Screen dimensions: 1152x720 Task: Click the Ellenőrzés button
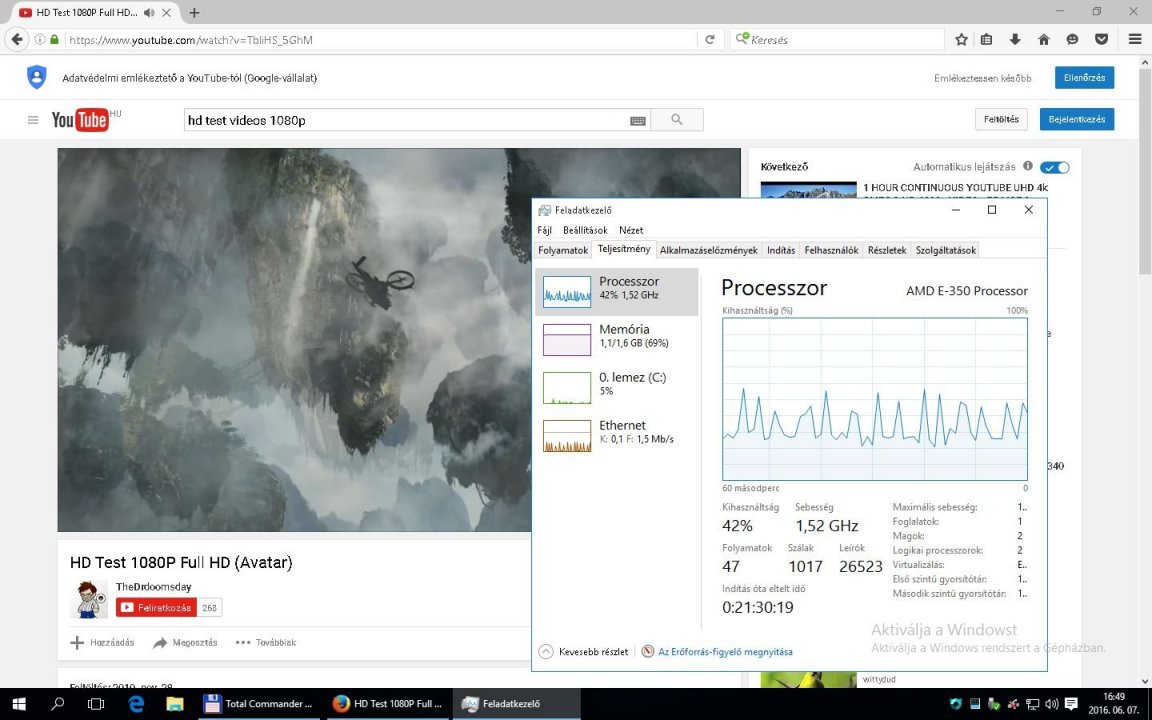[1084, 78]
